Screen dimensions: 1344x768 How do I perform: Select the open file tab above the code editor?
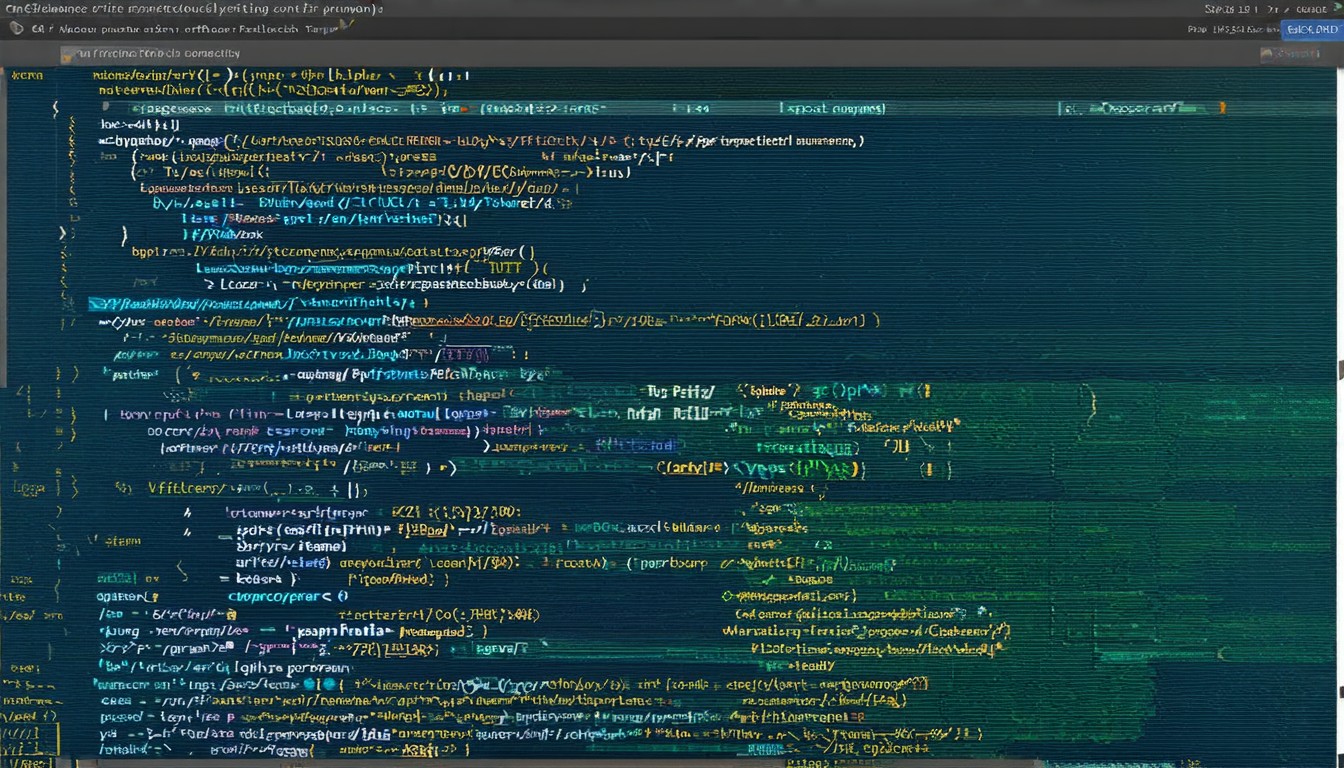153,54
